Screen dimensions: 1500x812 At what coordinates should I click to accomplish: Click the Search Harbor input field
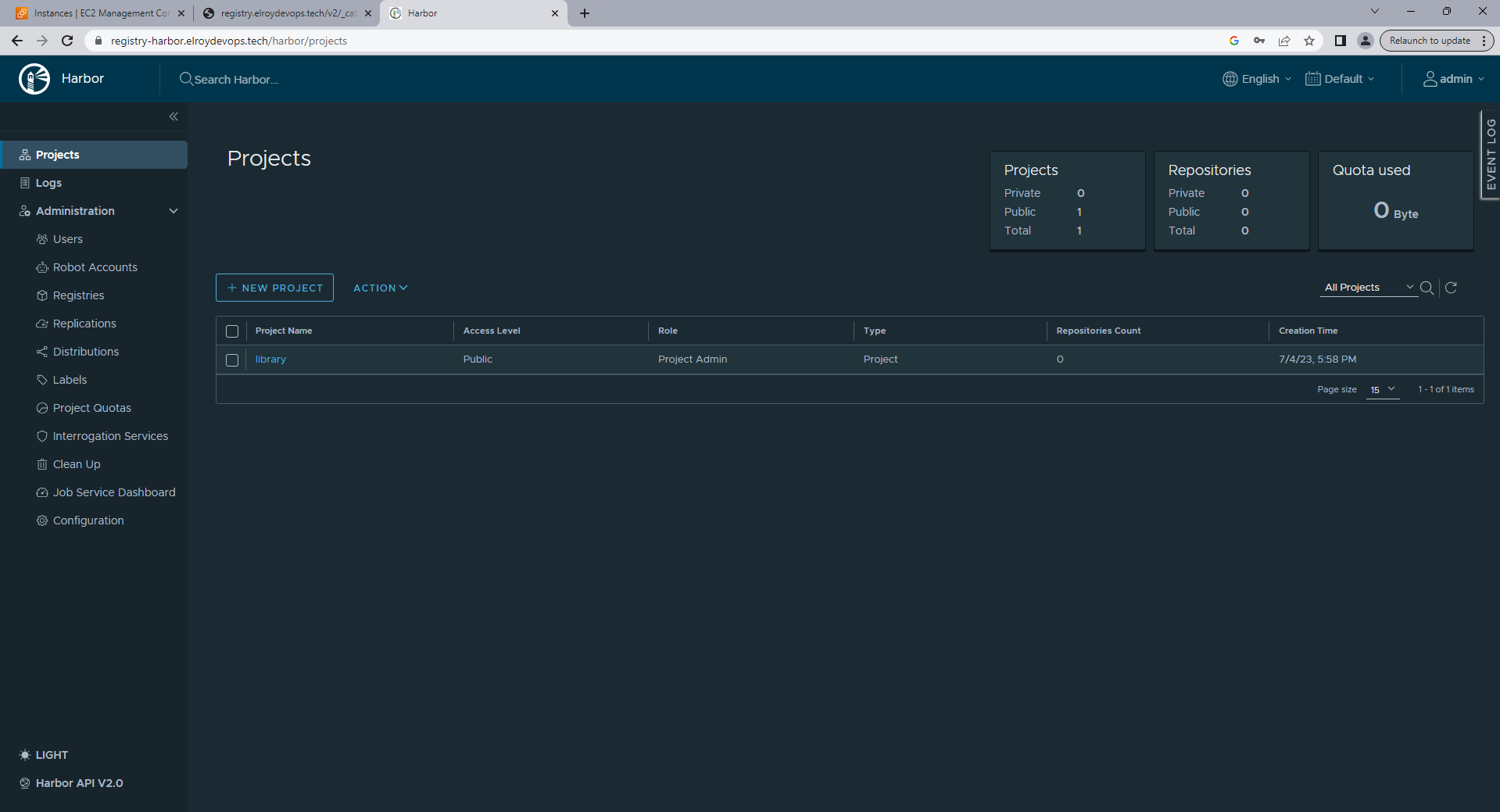(x=236, y=80)
